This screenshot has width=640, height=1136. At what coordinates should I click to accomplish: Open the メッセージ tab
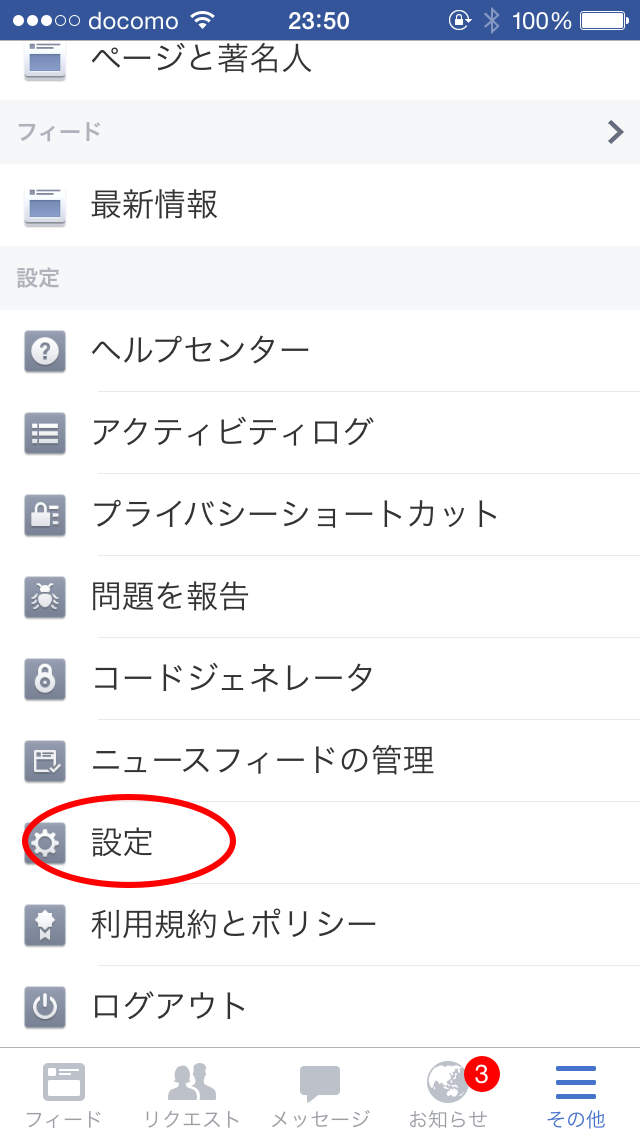click(x=320, y=1094)
